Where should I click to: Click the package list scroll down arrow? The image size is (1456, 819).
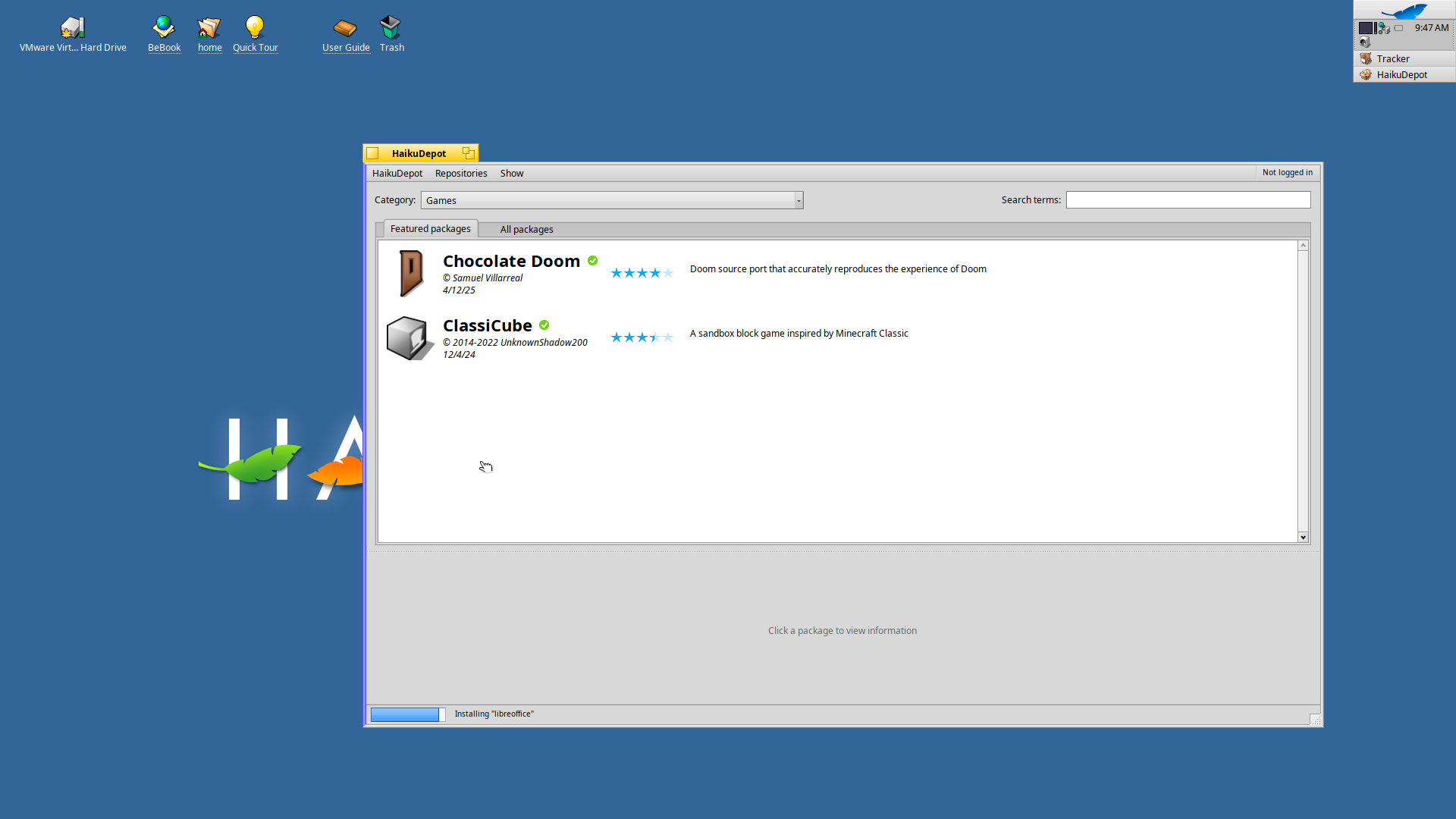[1303, 537]
